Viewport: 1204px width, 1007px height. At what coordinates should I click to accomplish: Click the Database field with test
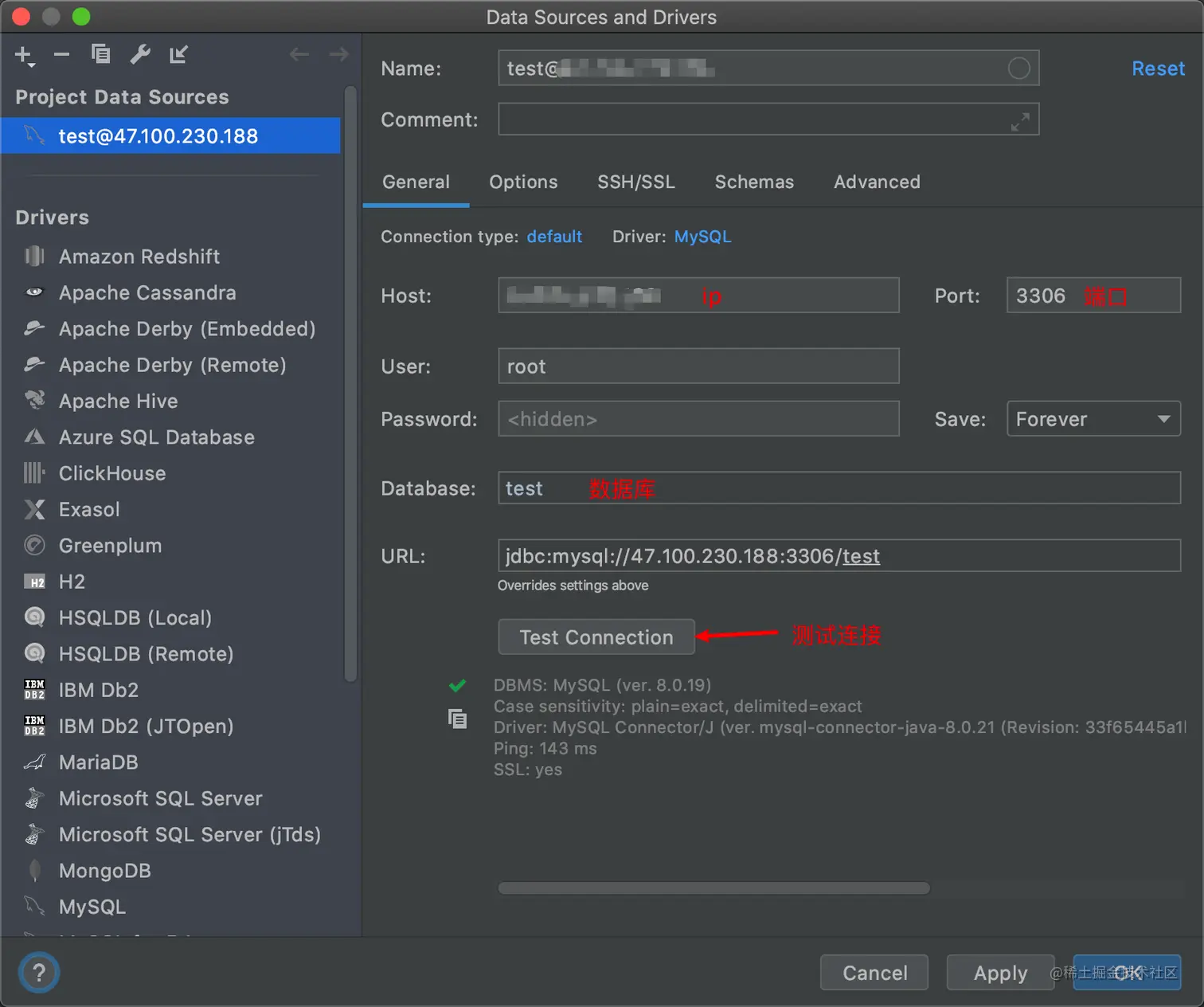(839, 488)
